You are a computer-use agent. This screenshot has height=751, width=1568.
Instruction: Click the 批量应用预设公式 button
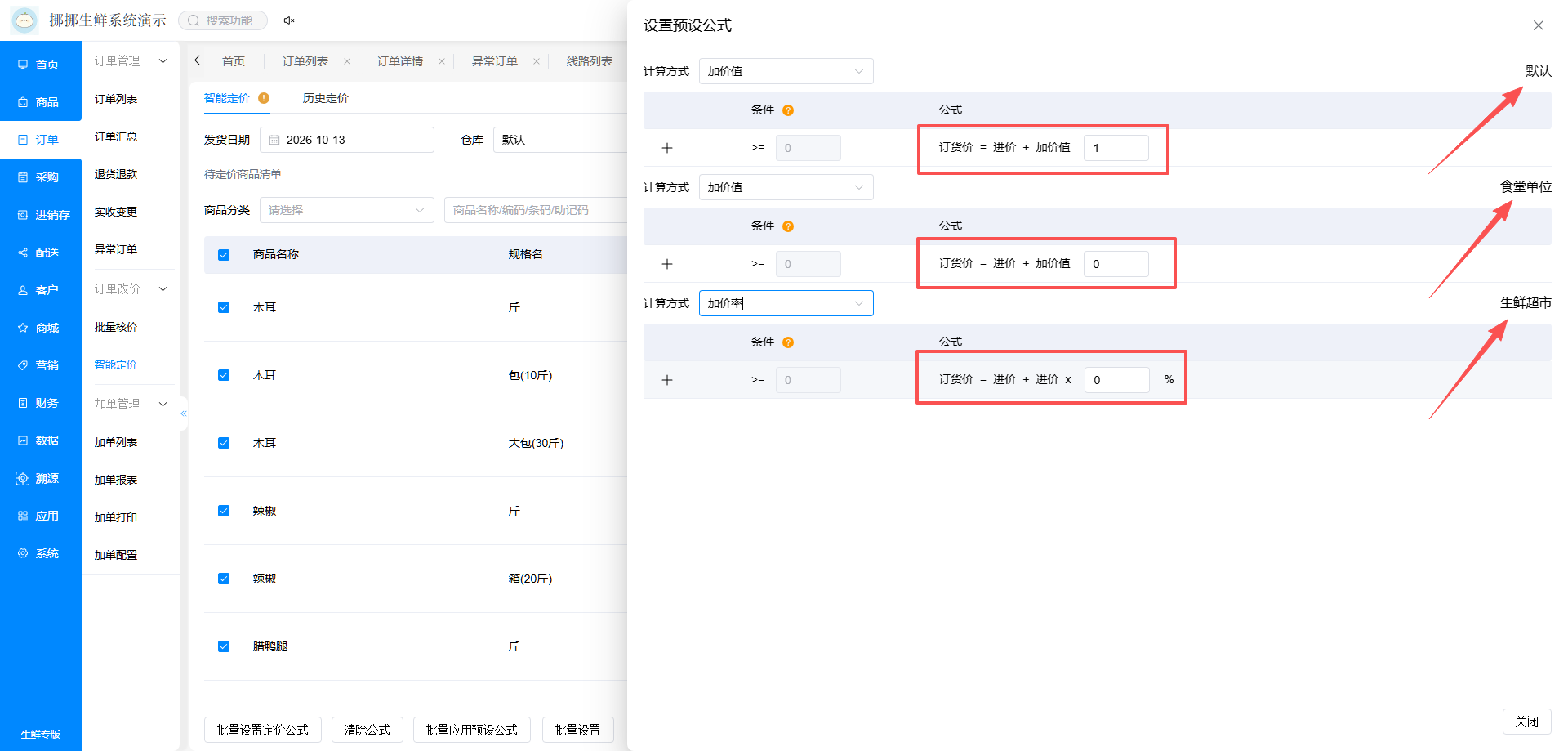[472, 730]
